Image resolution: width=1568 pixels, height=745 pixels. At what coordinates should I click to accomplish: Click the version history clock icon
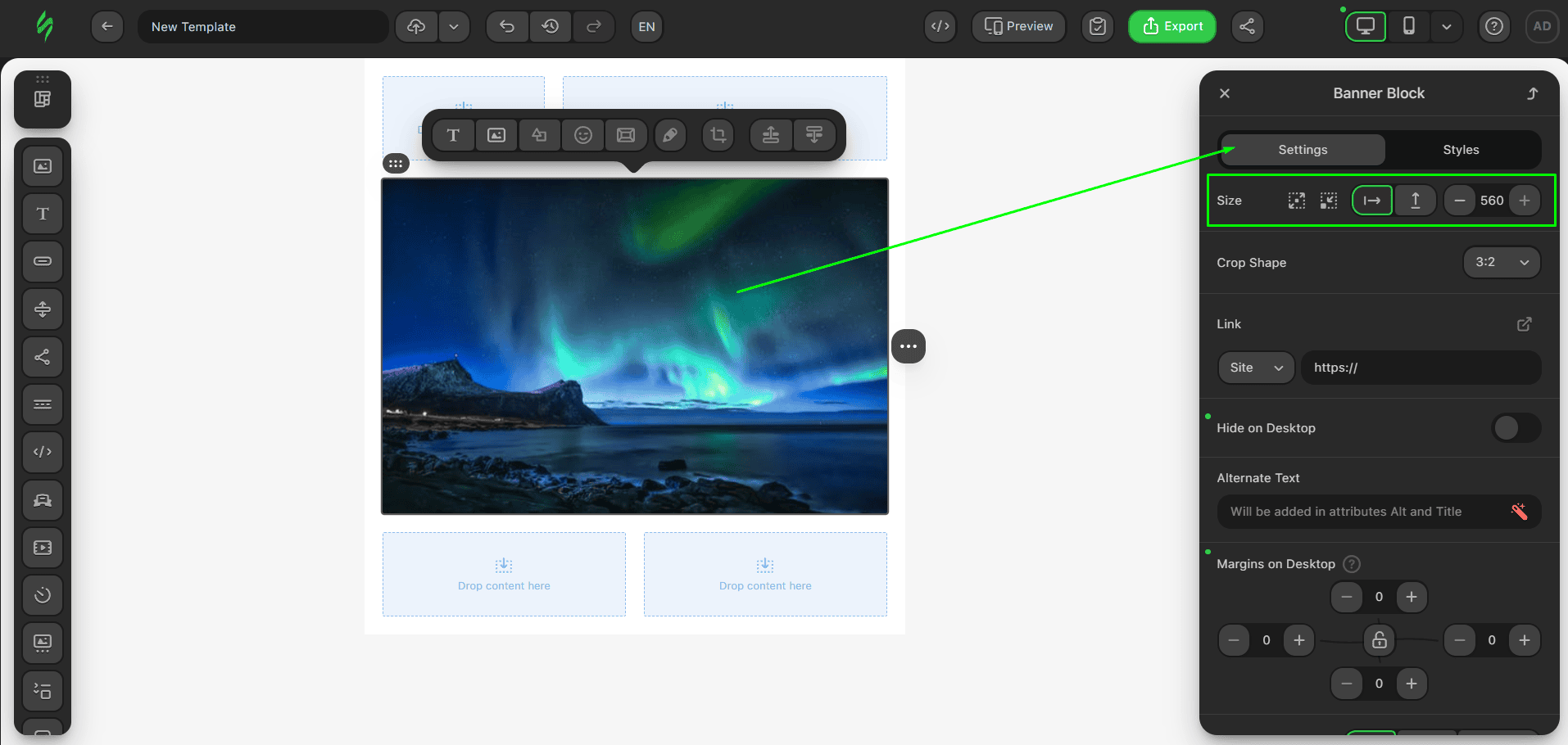coord(551,26)
